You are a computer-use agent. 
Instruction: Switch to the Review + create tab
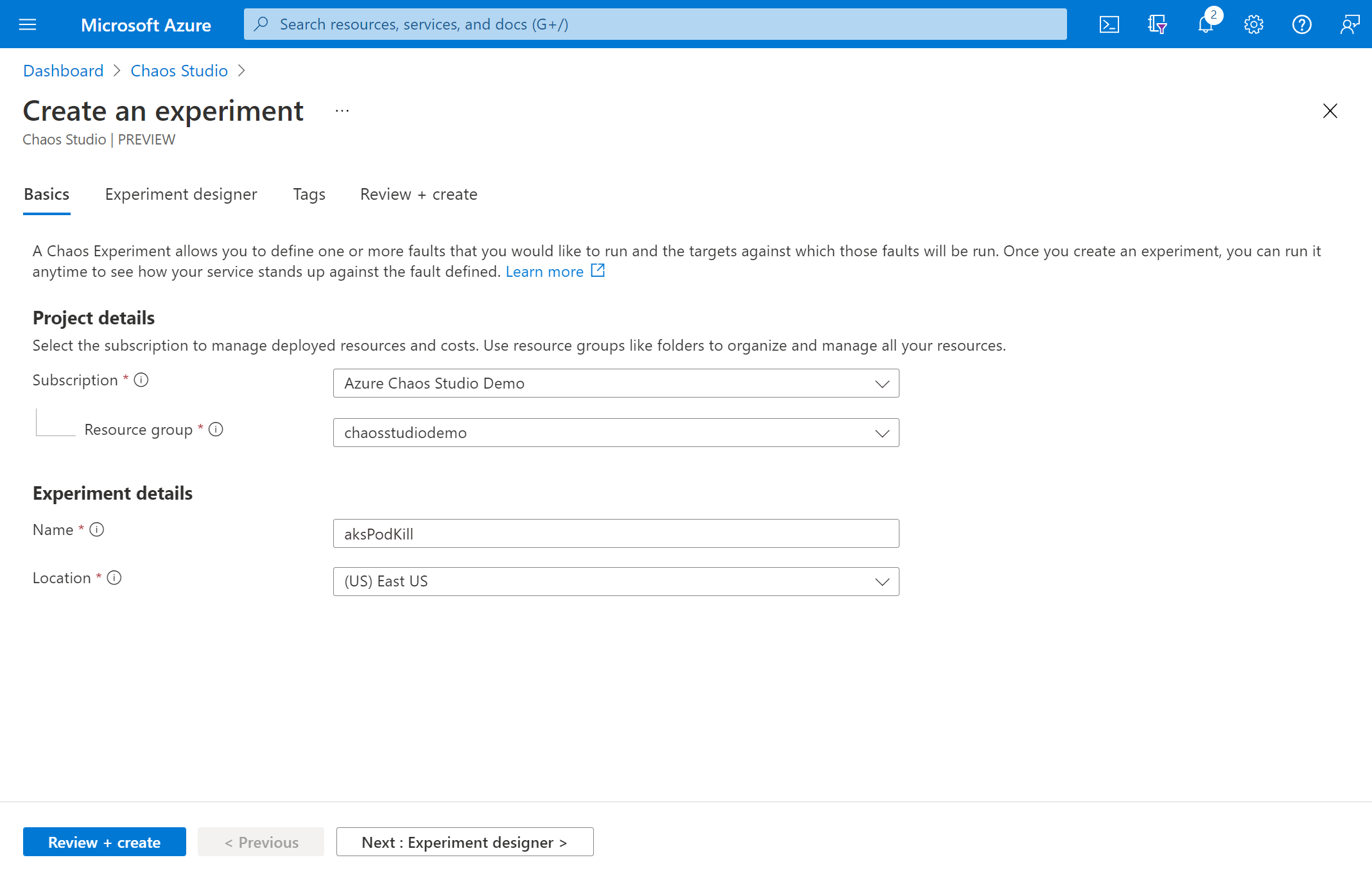click(418, 194)
